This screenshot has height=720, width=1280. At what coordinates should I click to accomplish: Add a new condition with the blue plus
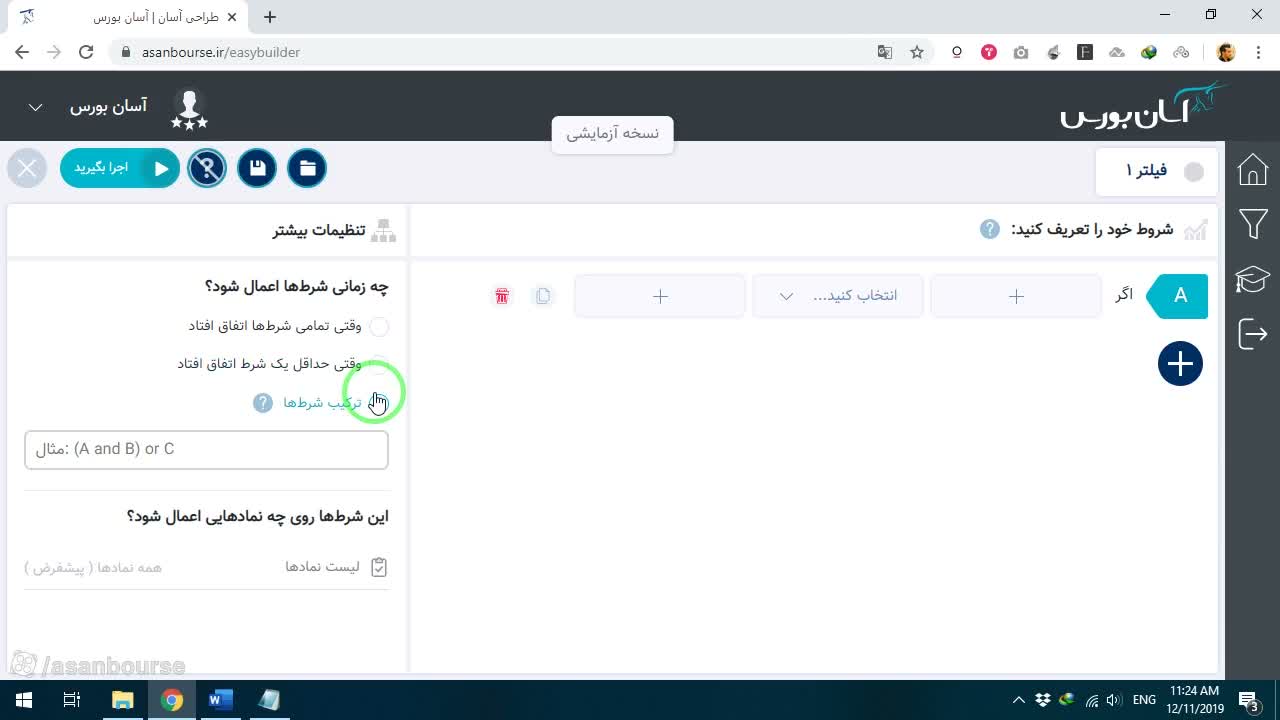(1180, 364)
